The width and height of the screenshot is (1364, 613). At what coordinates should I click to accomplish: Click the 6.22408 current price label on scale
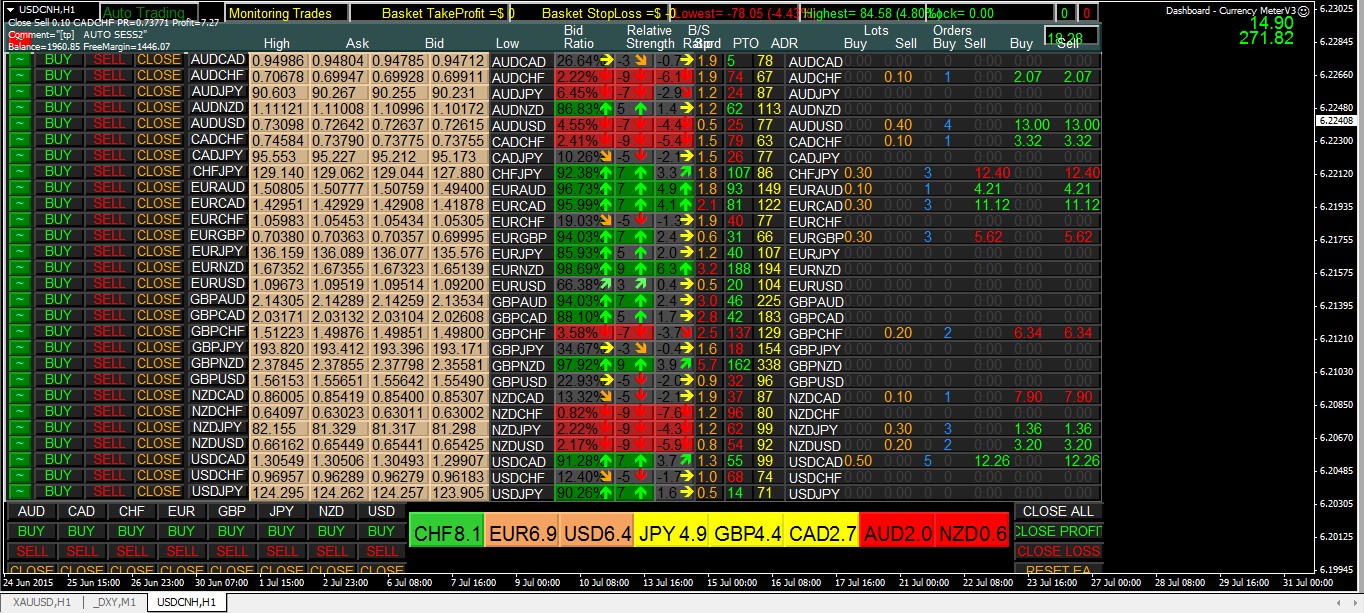1337,120
